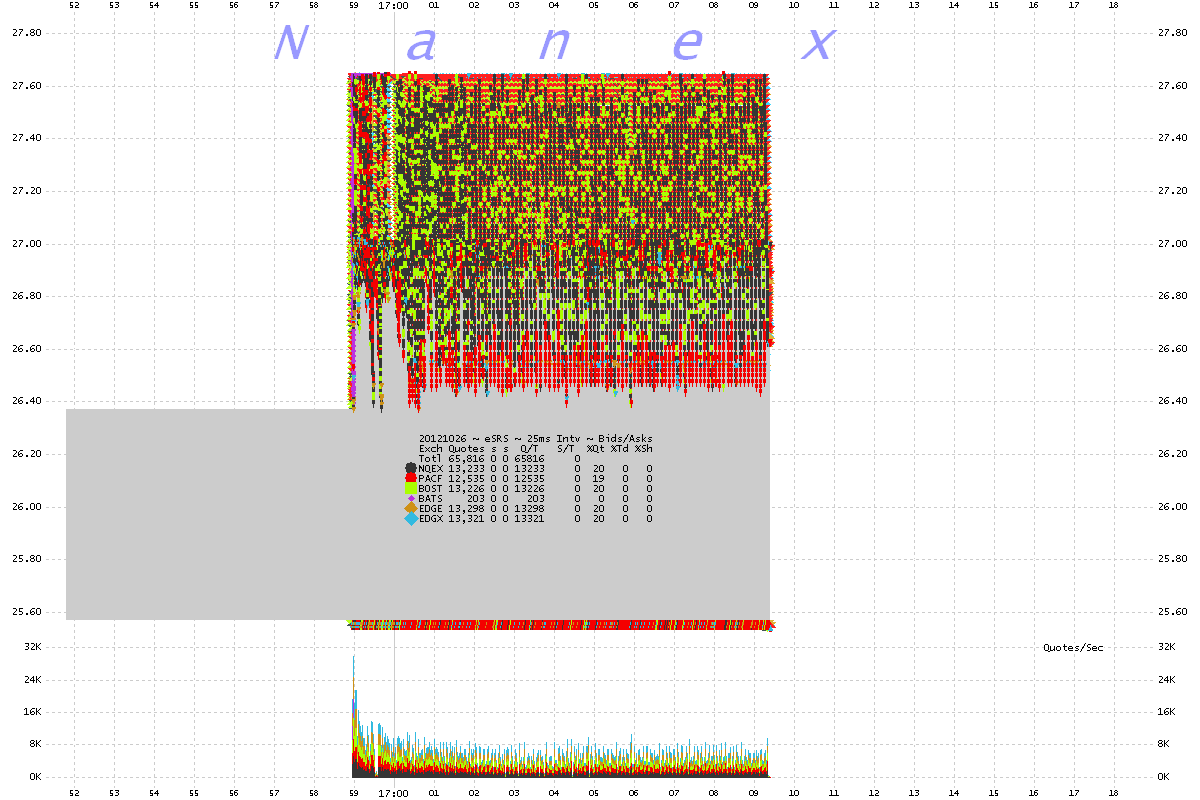This screenshot has height=800, width=1200.
Task: Click the 26.80 label on right price axis
Action: coord(1173,296)
